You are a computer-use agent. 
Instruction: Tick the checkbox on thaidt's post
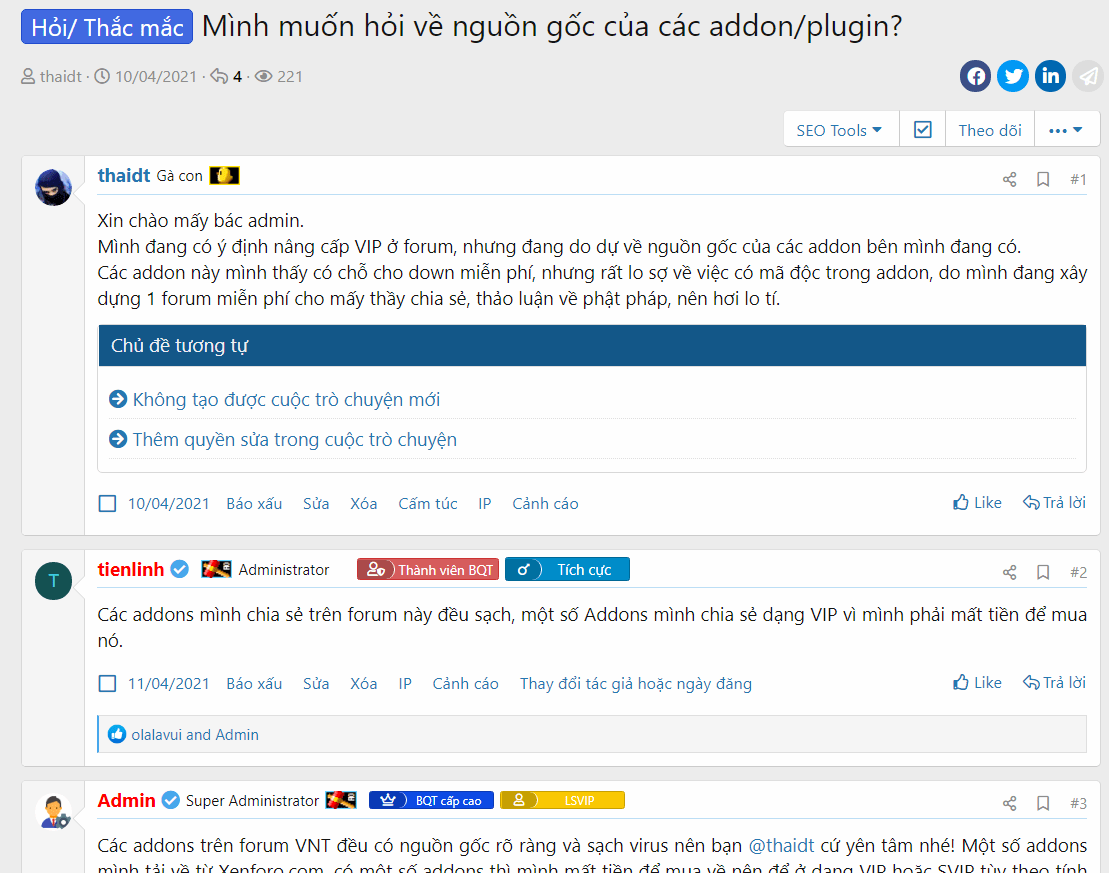point(108,504)
